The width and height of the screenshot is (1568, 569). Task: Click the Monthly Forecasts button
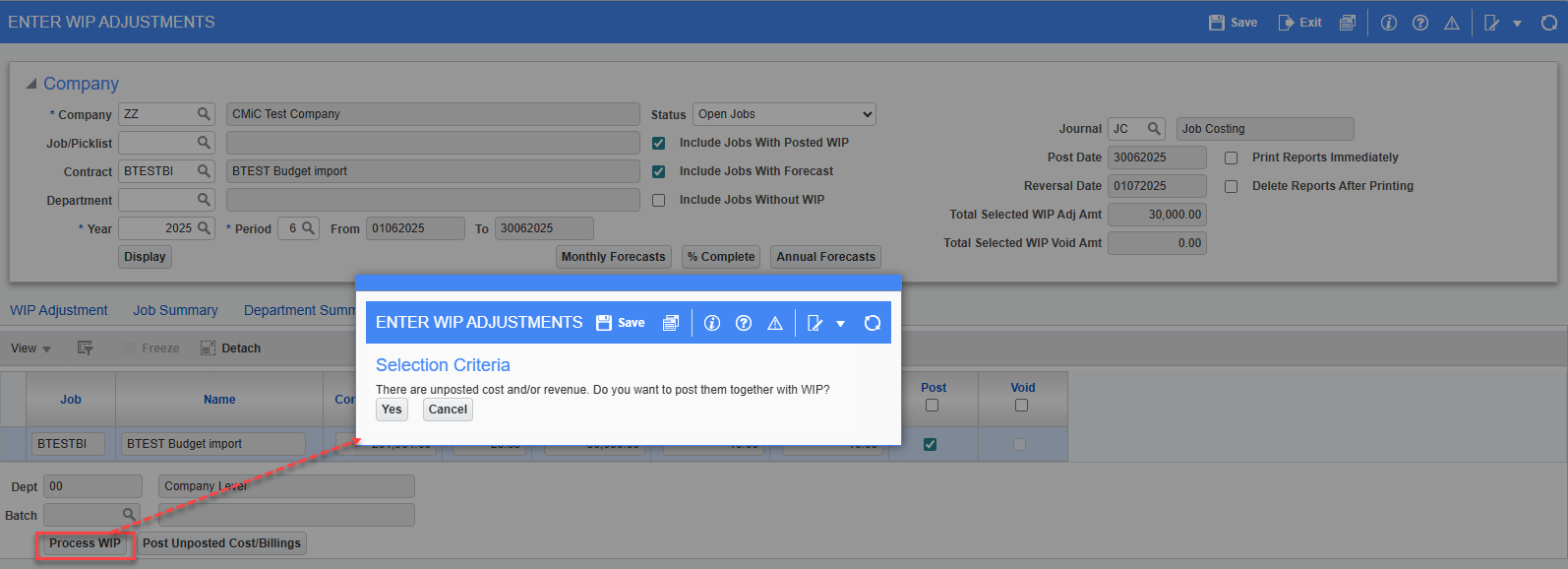point(613,257)
